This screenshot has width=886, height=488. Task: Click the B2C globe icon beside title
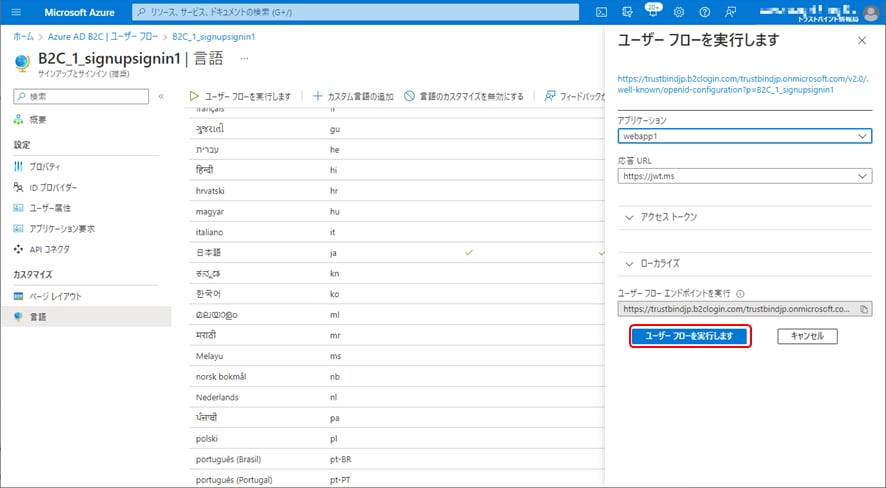[22, 63]
